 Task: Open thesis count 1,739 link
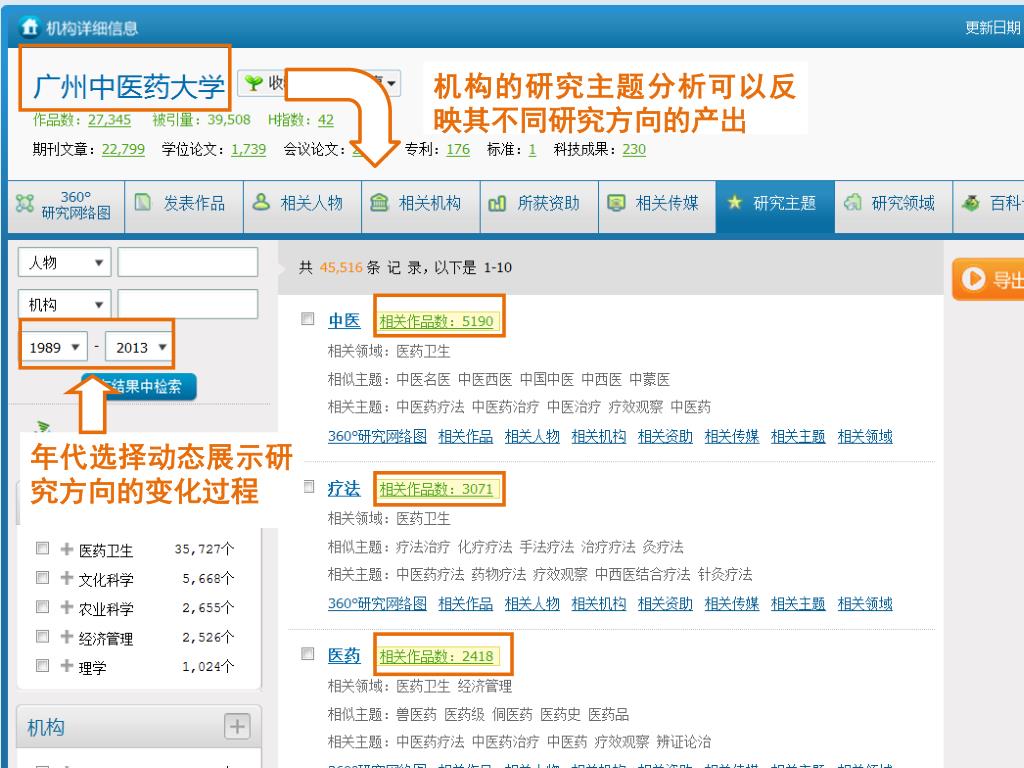pos(249,149)
